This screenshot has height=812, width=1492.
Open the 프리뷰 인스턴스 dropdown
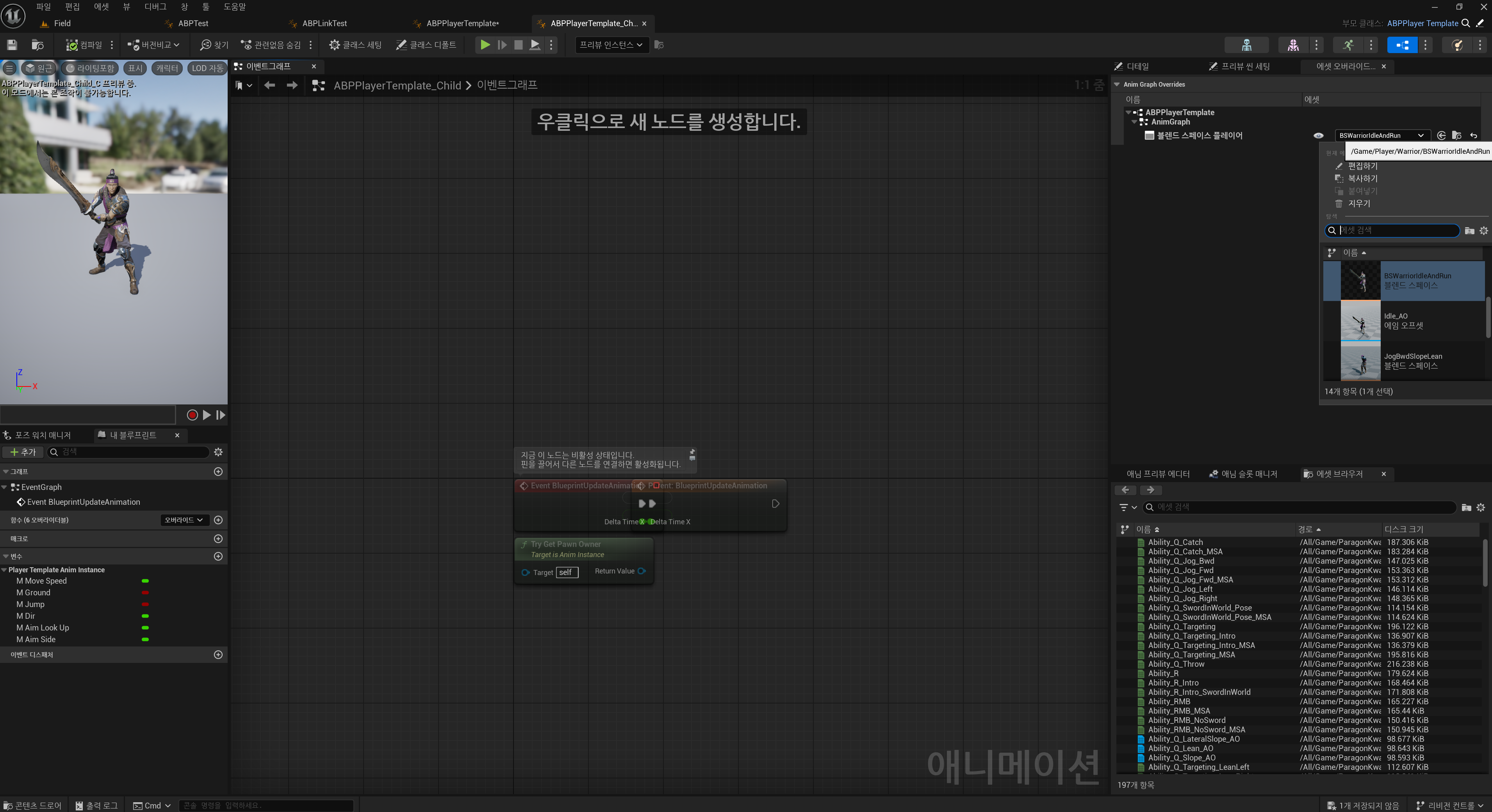[x=611, y=45]
